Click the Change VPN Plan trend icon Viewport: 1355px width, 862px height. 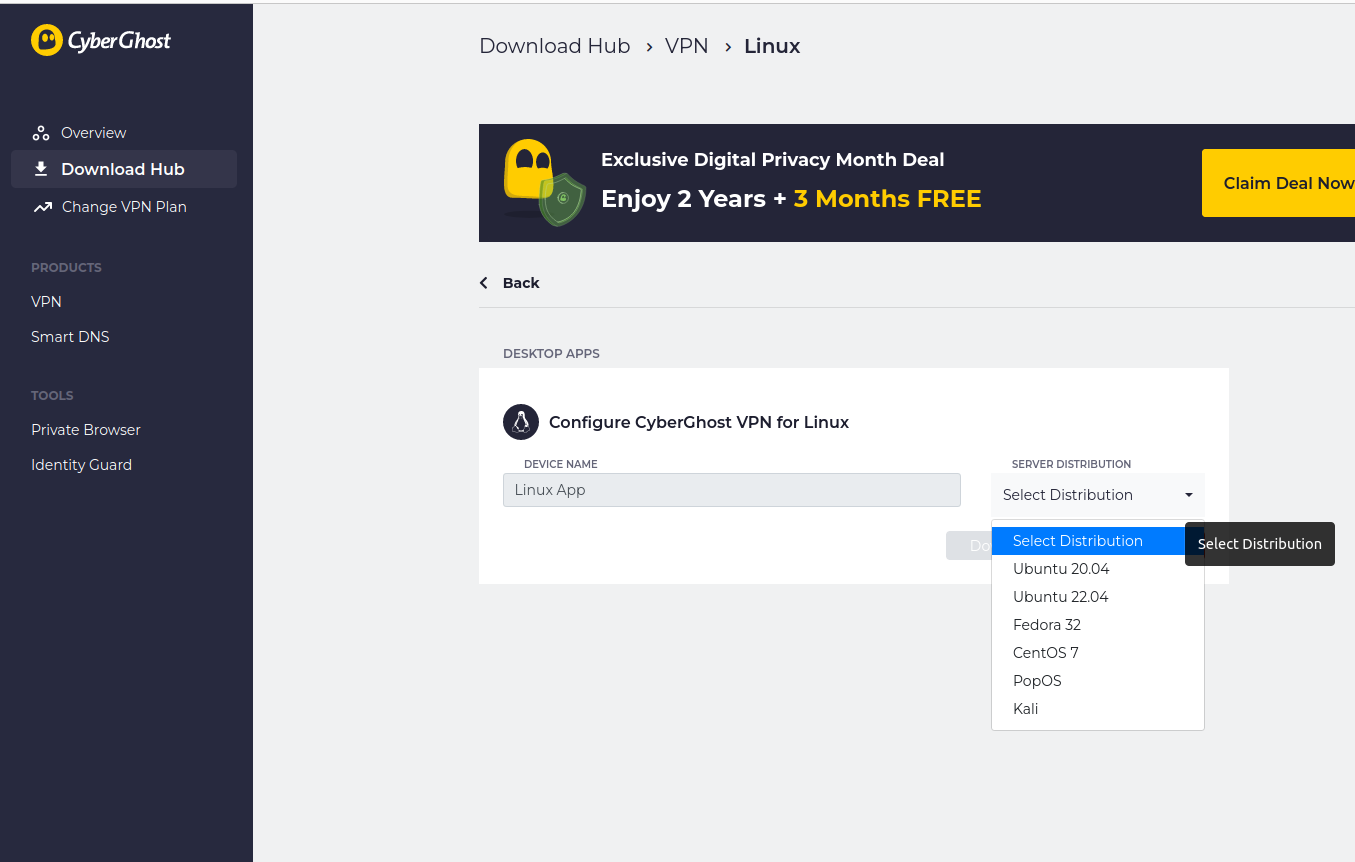click(x=42, y=207)
